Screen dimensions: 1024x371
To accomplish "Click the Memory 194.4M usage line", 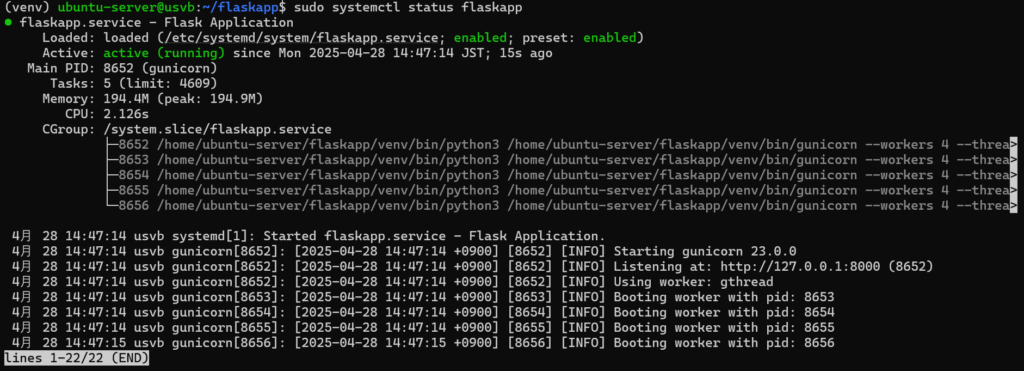I will [152, 99].
